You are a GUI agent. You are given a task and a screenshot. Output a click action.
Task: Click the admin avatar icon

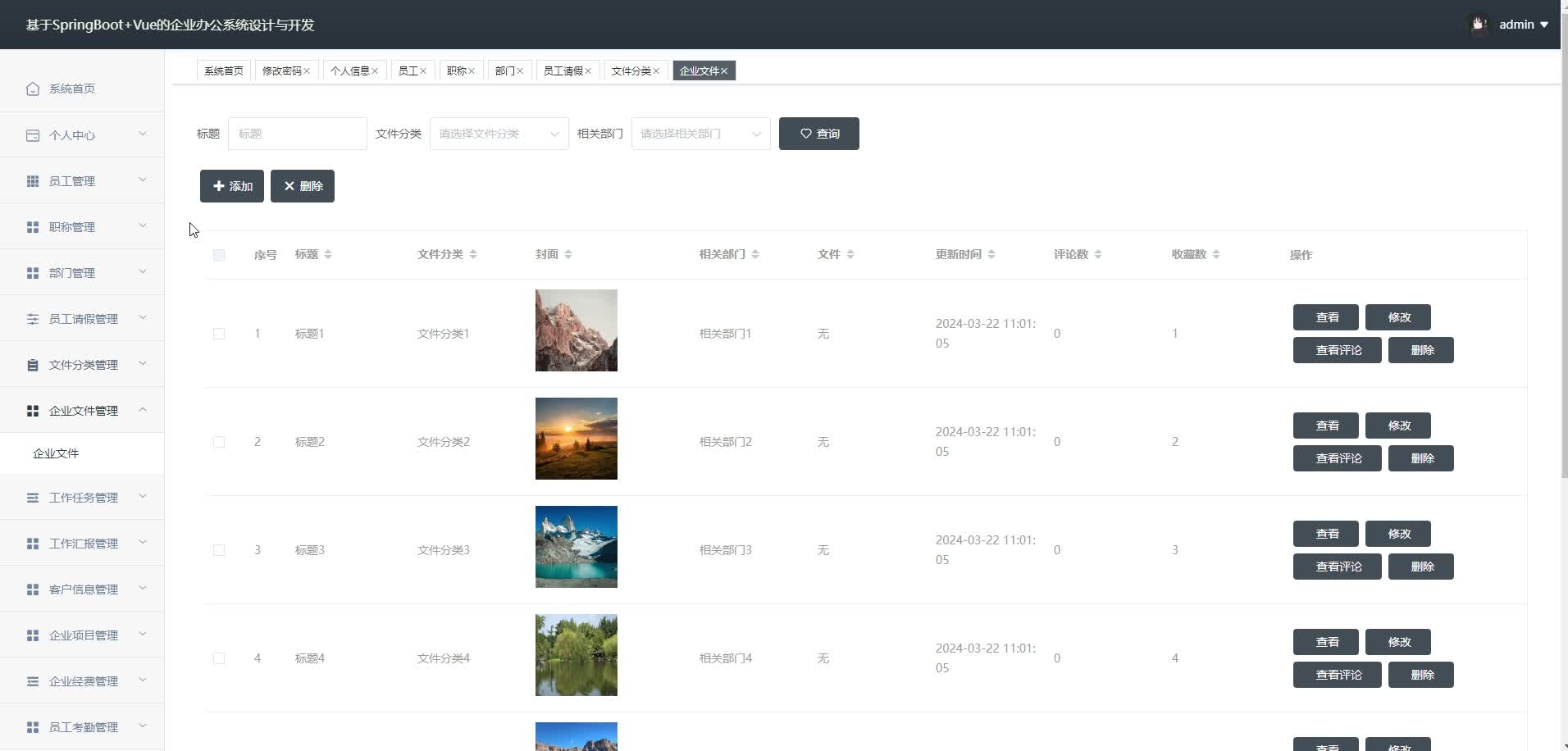[1479, 25]
